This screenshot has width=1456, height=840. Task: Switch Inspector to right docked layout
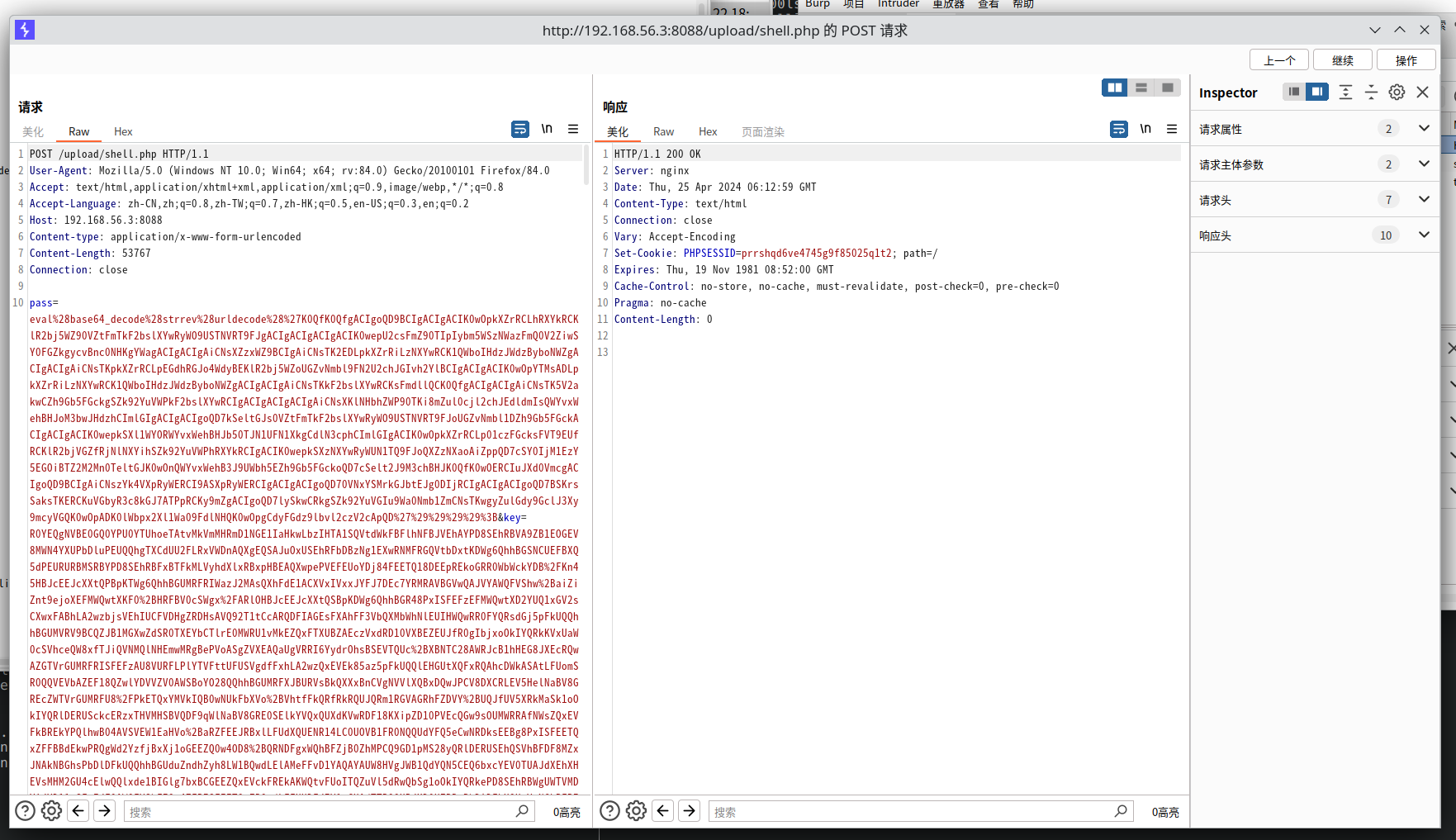click(x=1317, y=92)
